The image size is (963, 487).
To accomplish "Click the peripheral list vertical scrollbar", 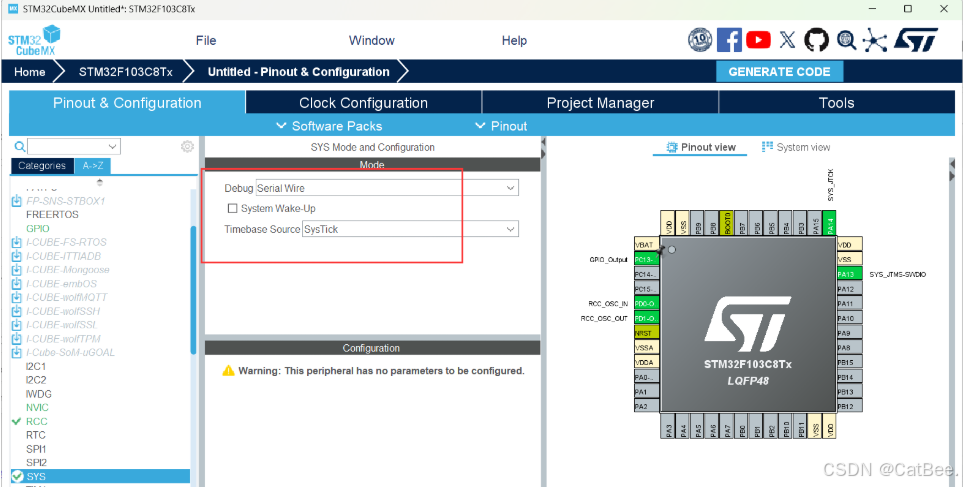I will coord(193,290).
